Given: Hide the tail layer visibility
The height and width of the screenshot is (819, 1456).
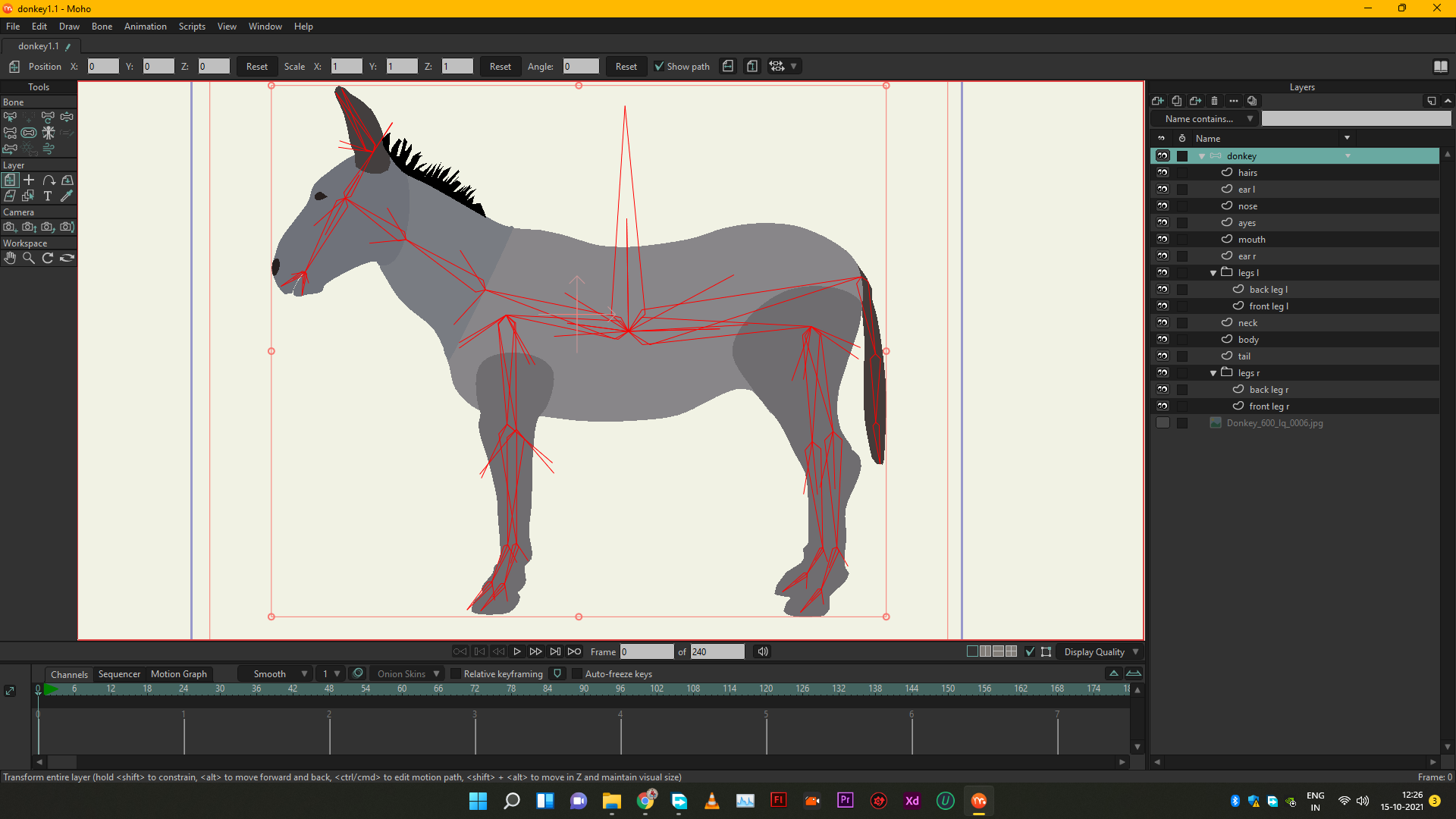Looking at the screenshot, I should (x=1163, y=356).
